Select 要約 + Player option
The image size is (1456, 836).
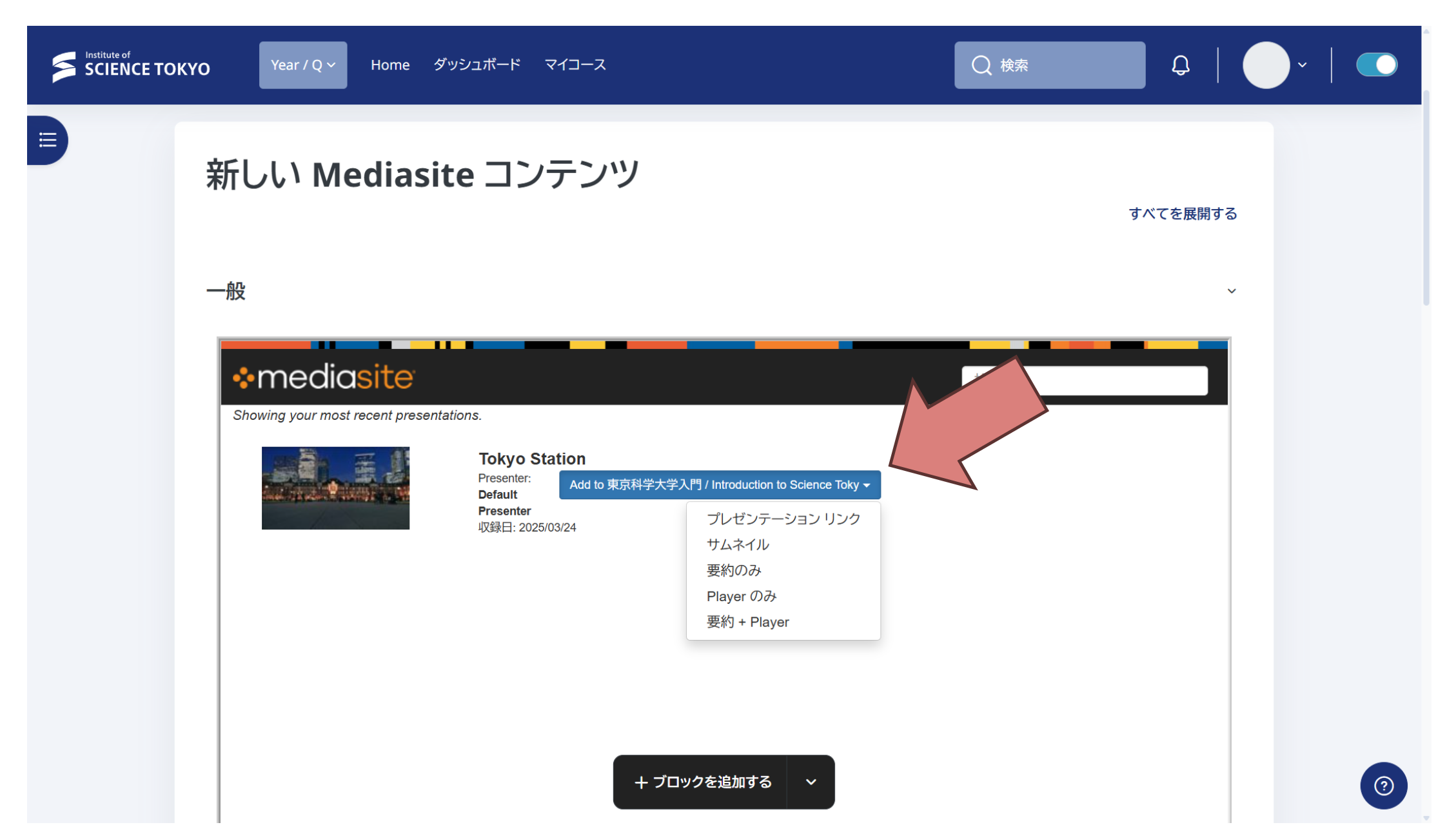[783, 622]
